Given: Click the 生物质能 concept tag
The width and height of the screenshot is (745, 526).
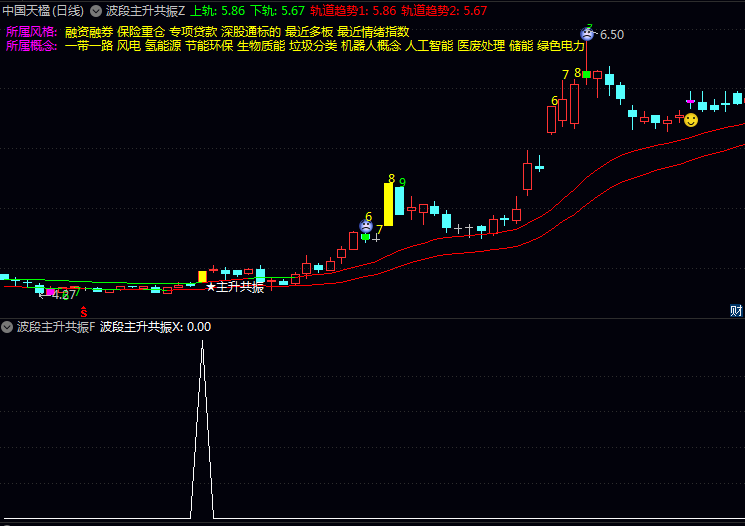Looking at the screenshot, I should pos(261,46).
